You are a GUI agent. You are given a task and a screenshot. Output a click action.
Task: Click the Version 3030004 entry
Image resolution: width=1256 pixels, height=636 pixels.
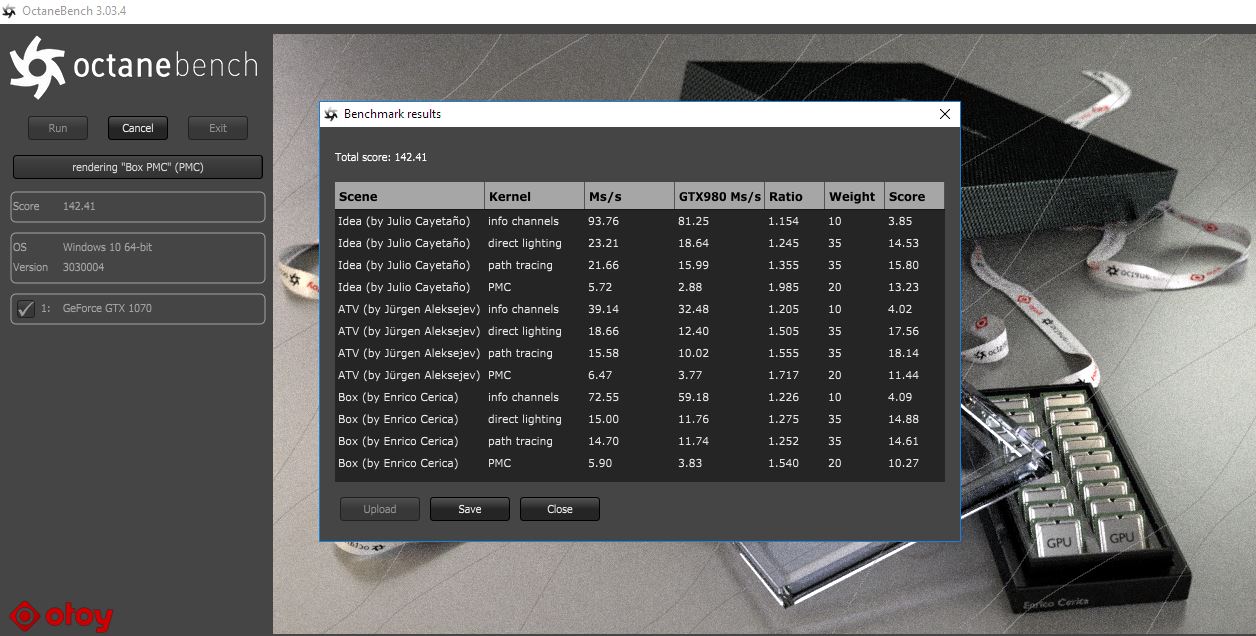(58, 267)
